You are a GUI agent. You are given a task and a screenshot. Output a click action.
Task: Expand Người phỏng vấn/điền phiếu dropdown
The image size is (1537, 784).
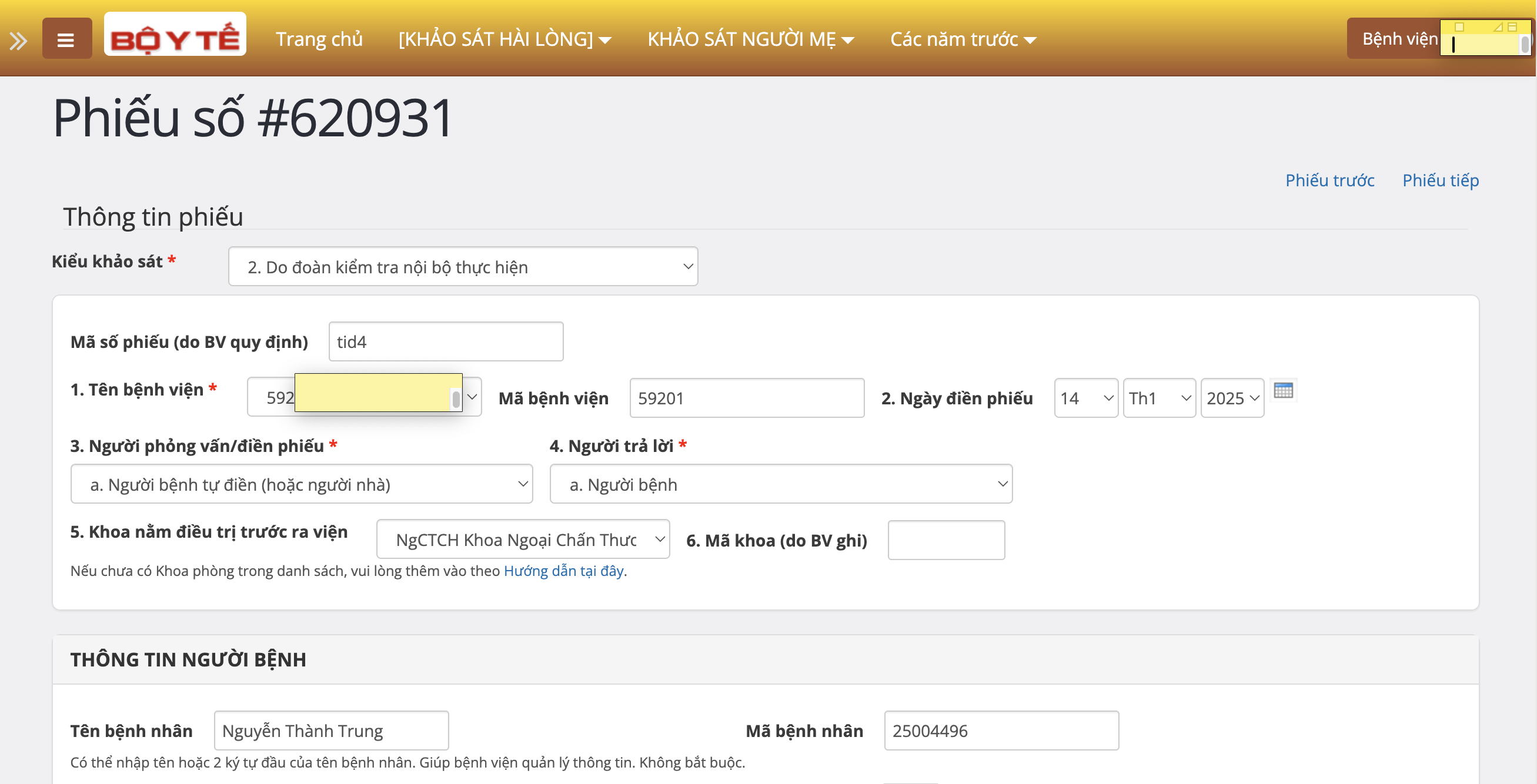(x=301, y=484)
